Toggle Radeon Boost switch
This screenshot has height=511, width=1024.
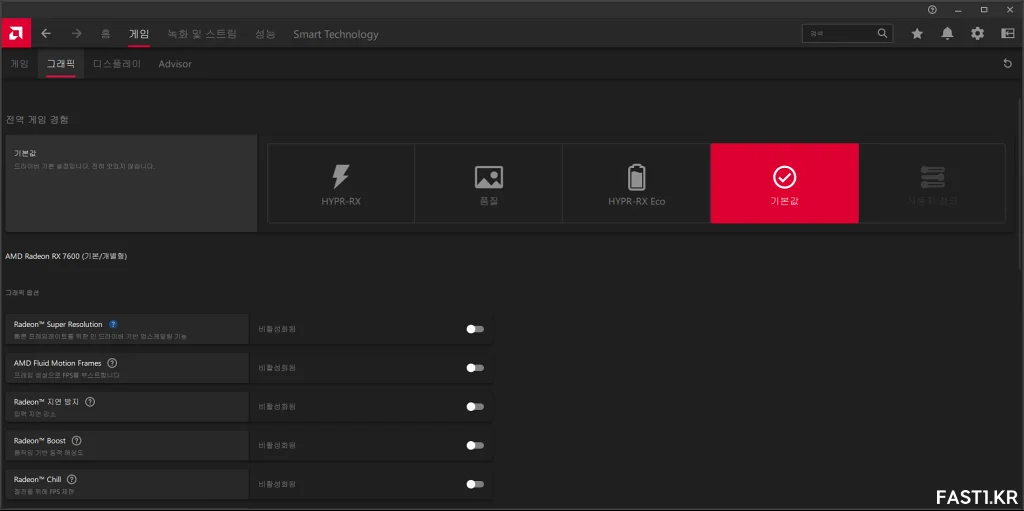coord(475,446)
